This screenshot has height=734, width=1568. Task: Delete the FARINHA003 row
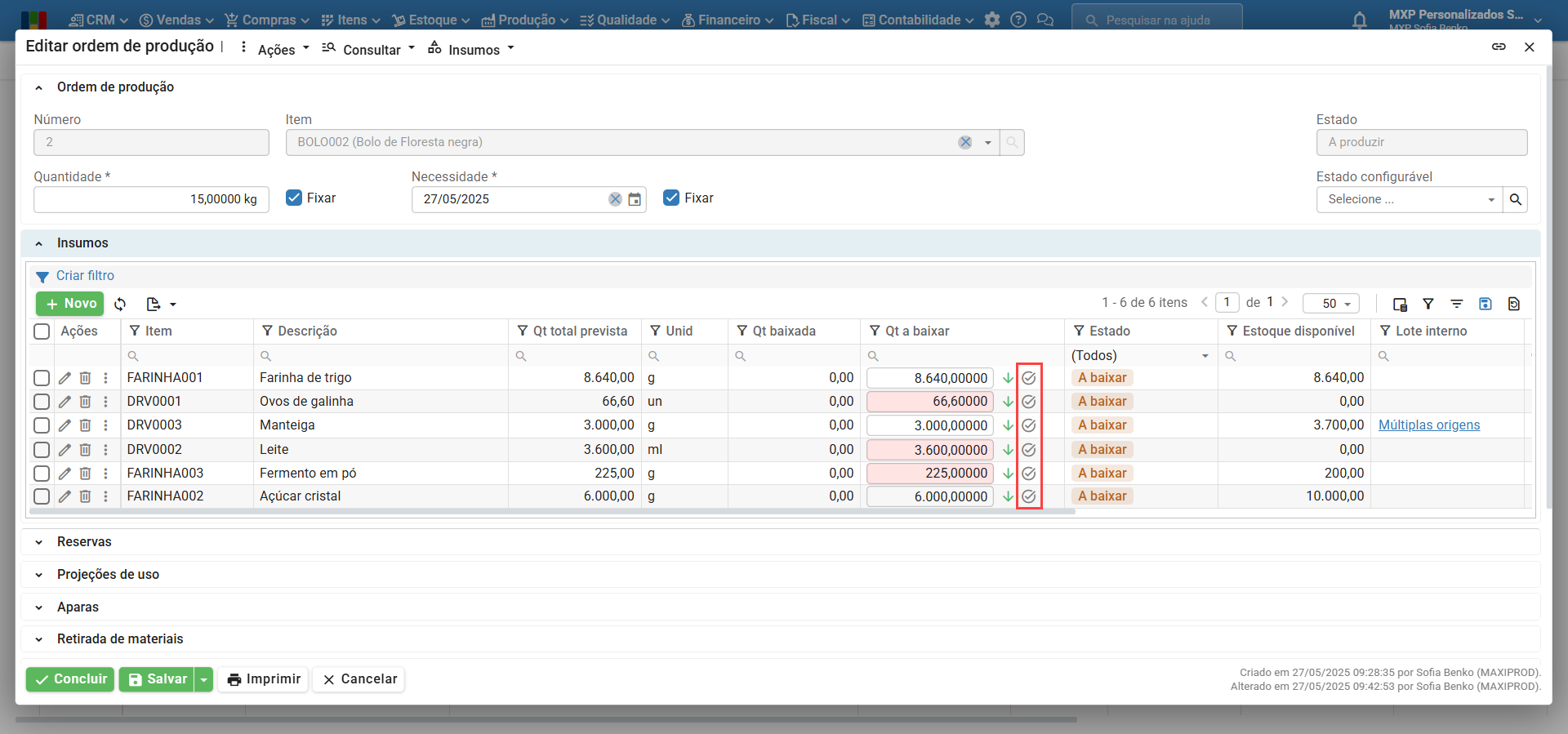pos(85,474)
